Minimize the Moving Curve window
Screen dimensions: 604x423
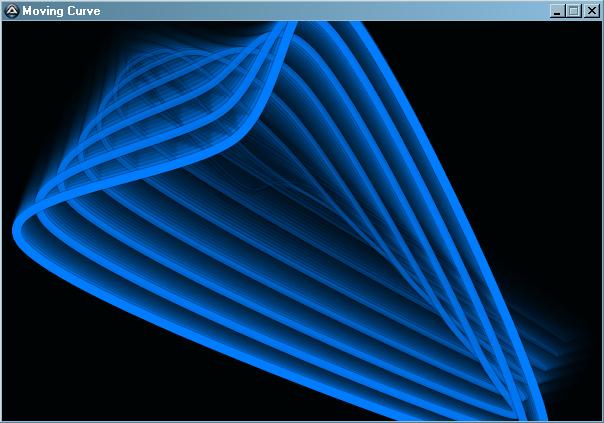(x=557, y=11)
